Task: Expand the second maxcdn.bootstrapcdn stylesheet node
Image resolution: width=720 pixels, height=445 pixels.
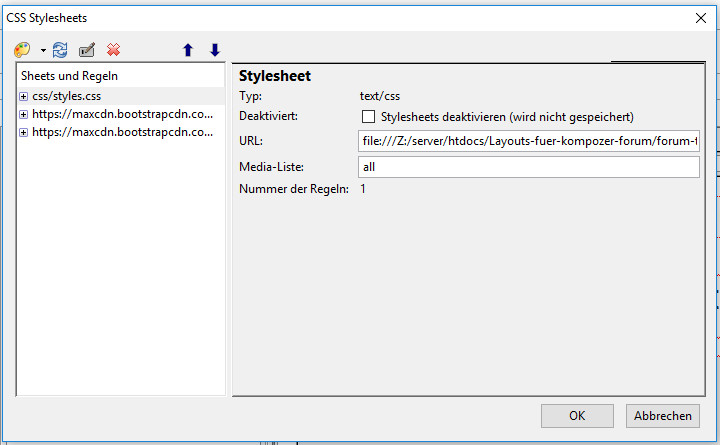Action: (23, 132)
